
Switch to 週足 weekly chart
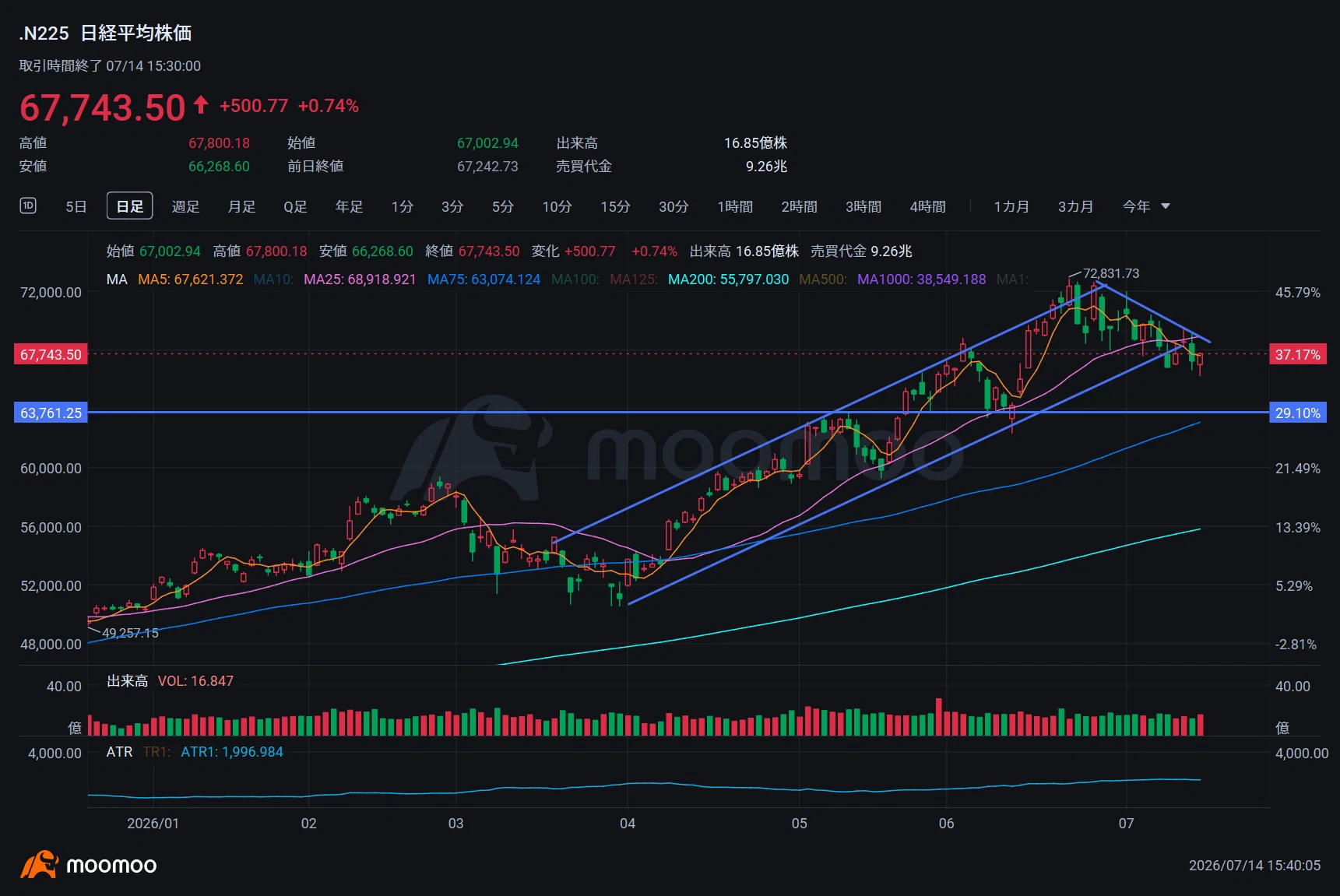point(186,206)
